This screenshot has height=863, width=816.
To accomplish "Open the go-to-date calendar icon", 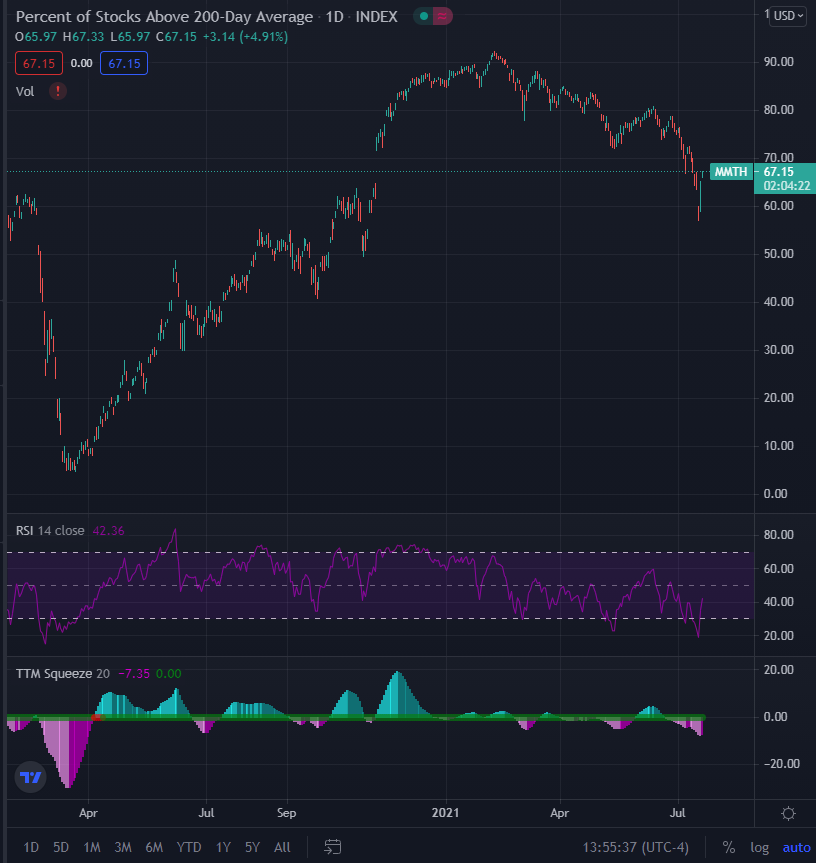I will coord(332,847).
